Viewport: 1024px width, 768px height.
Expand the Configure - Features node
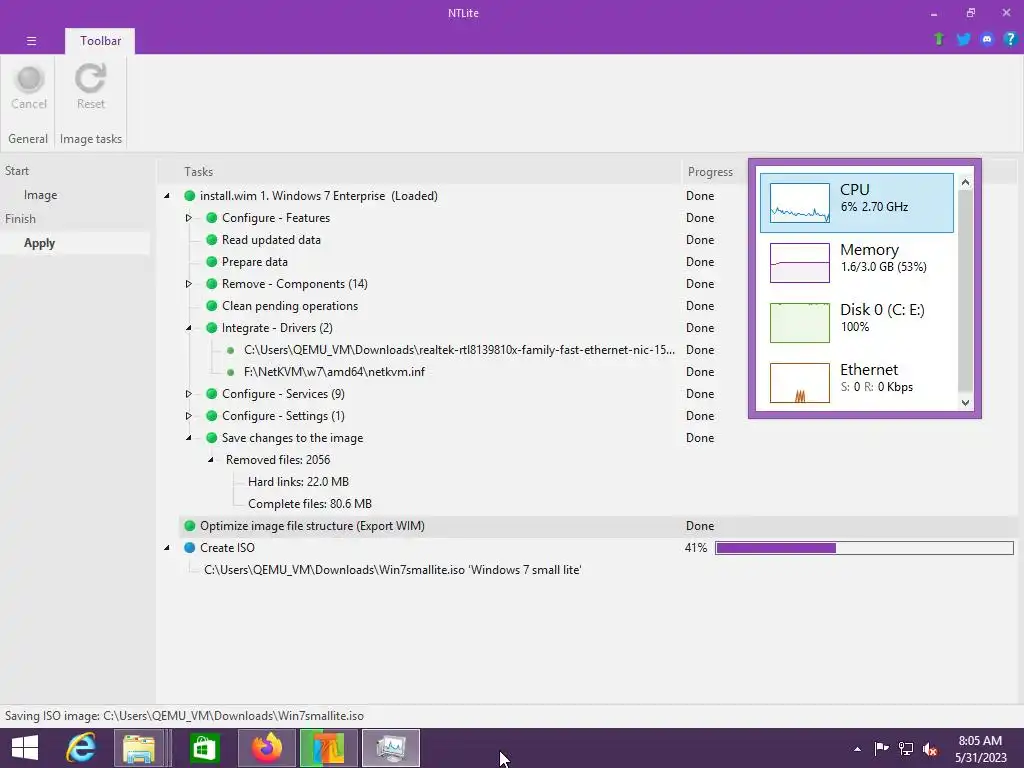[x=188, y=217]
